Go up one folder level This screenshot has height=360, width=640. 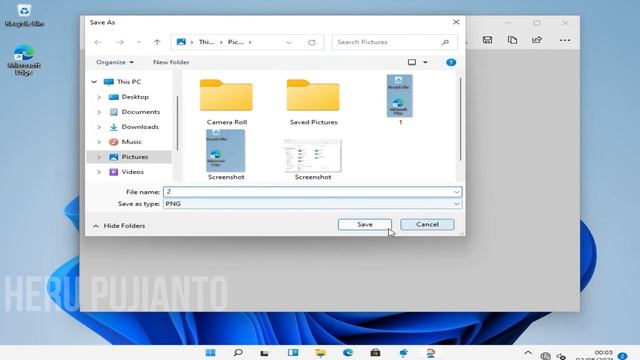point(157,42)
